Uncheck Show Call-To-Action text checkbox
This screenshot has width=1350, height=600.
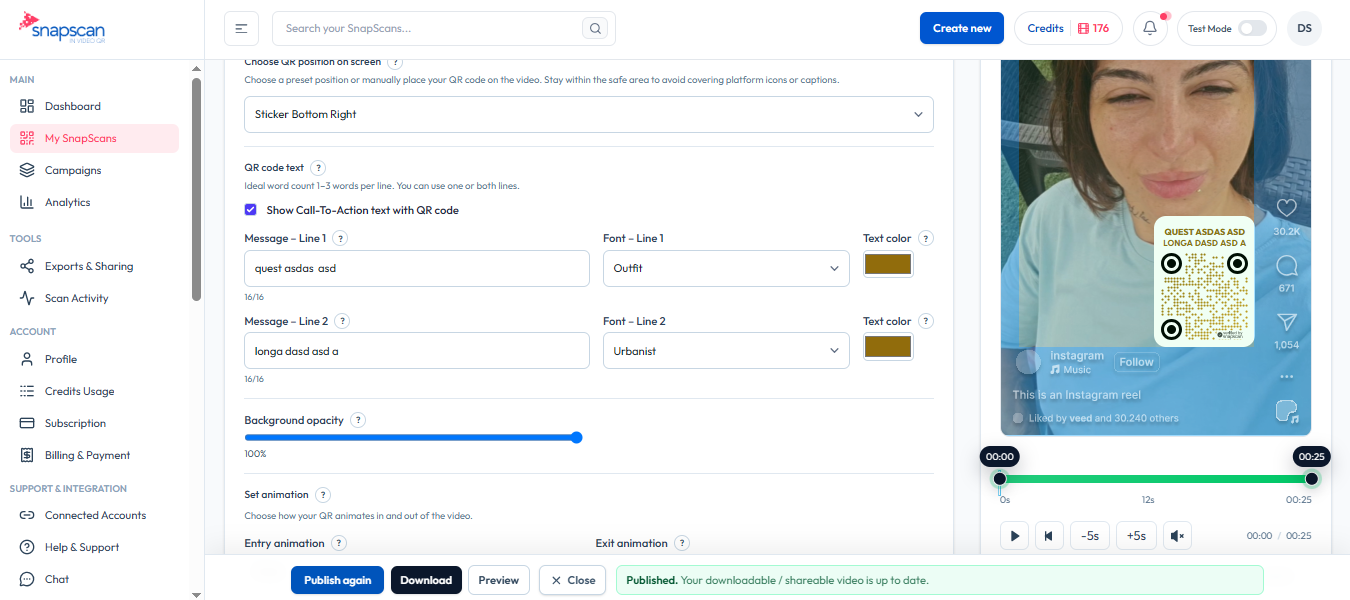tap(251, 210)
